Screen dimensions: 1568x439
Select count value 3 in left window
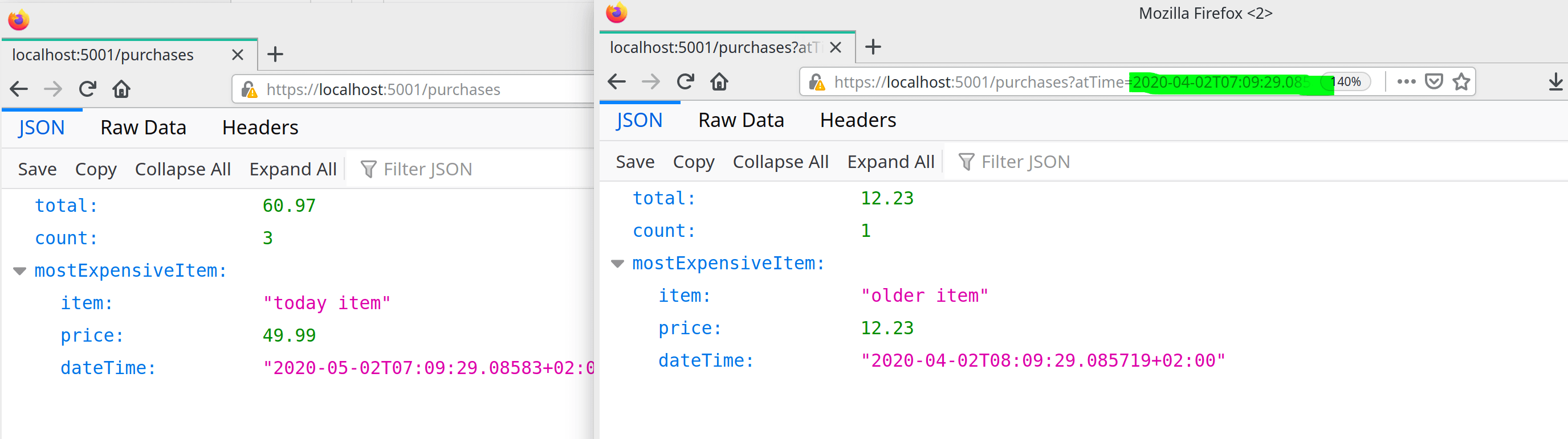pos(267,239)
